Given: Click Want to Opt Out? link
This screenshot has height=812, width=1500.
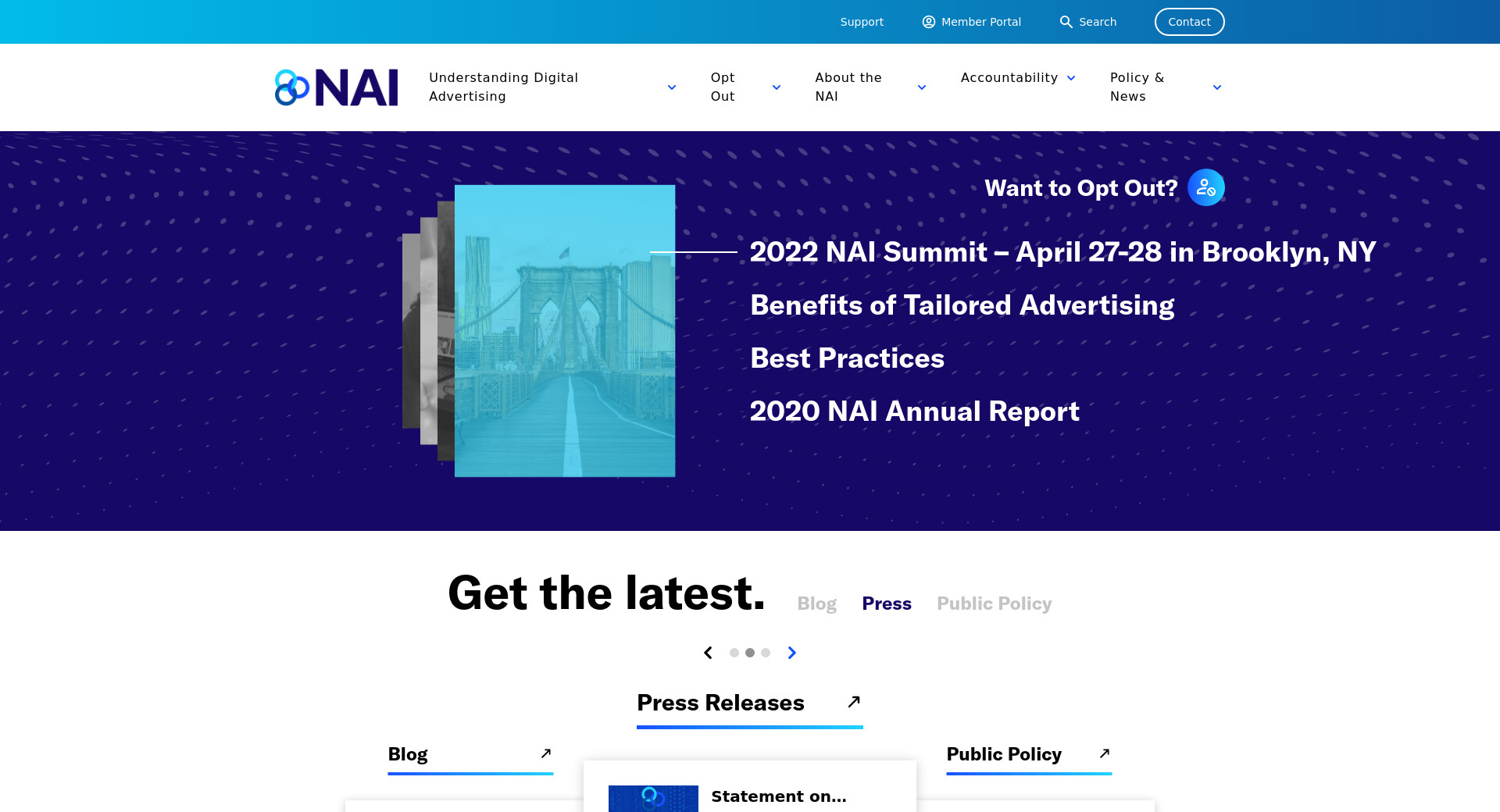Looking at the screenshot, I should (1081, 188).
